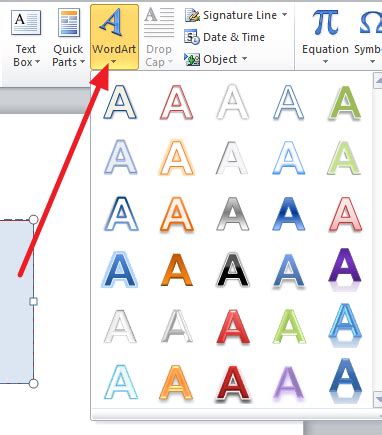Select the glossy blue fill WordArt, third row

point(288,214)
